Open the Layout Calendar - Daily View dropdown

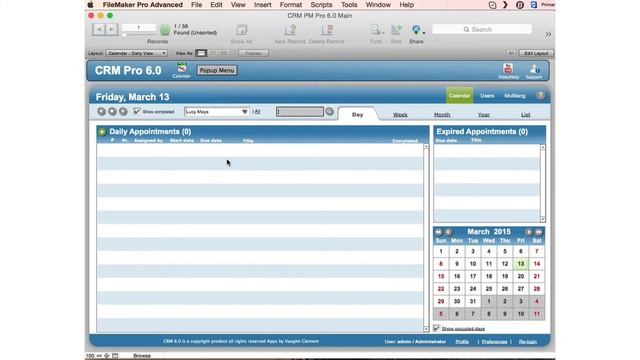(x=137, y=53)
